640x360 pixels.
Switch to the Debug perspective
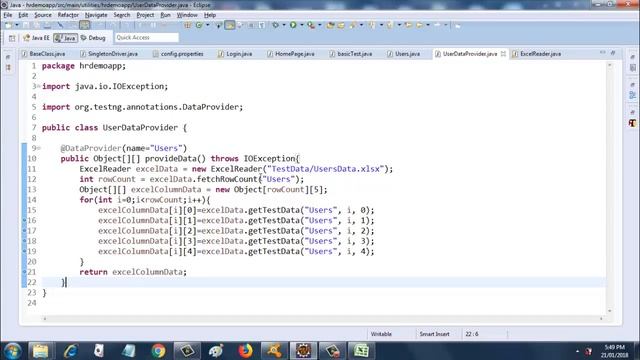(93, 38)
